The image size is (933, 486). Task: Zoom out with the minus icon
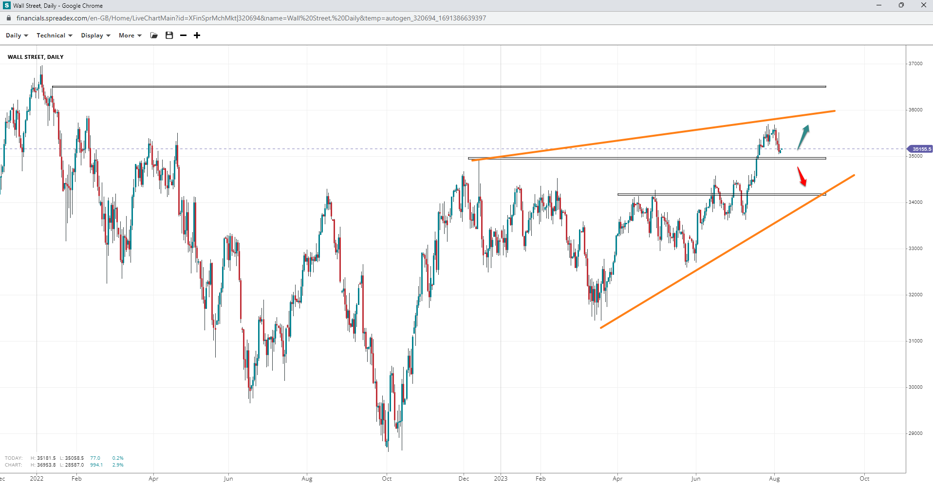point(183,36)
